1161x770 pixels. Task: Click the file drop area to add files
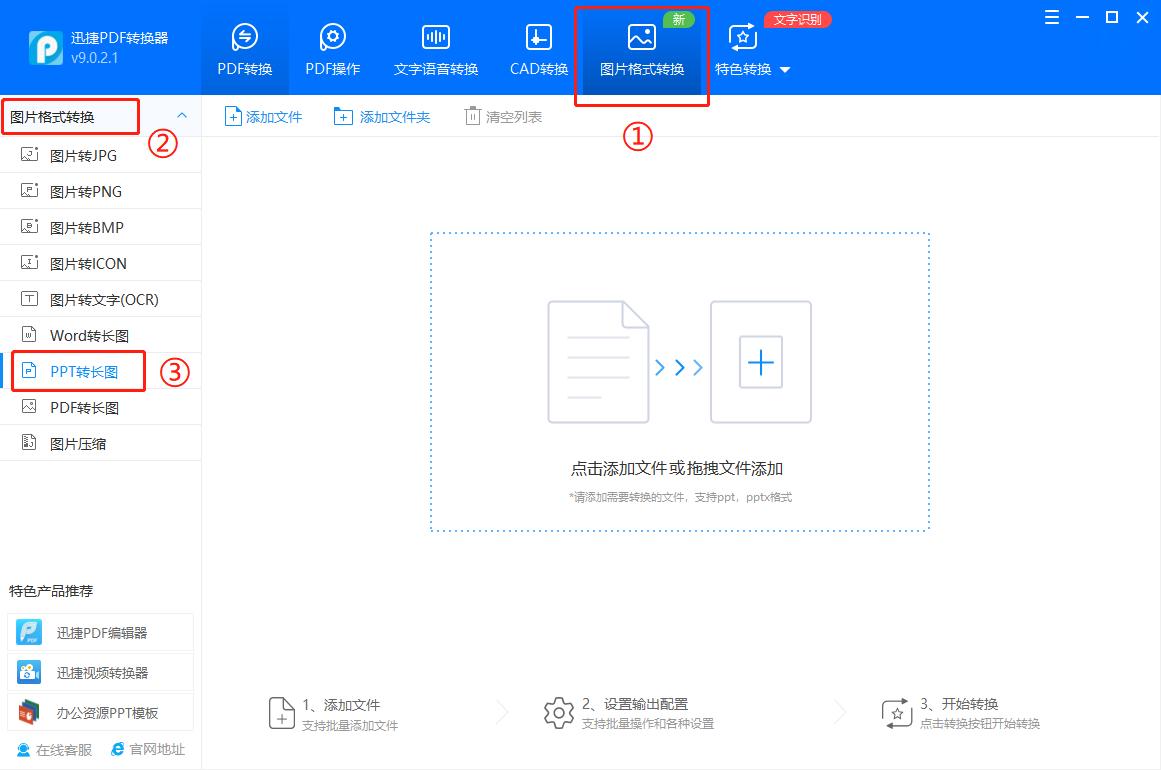coord(680,380)
